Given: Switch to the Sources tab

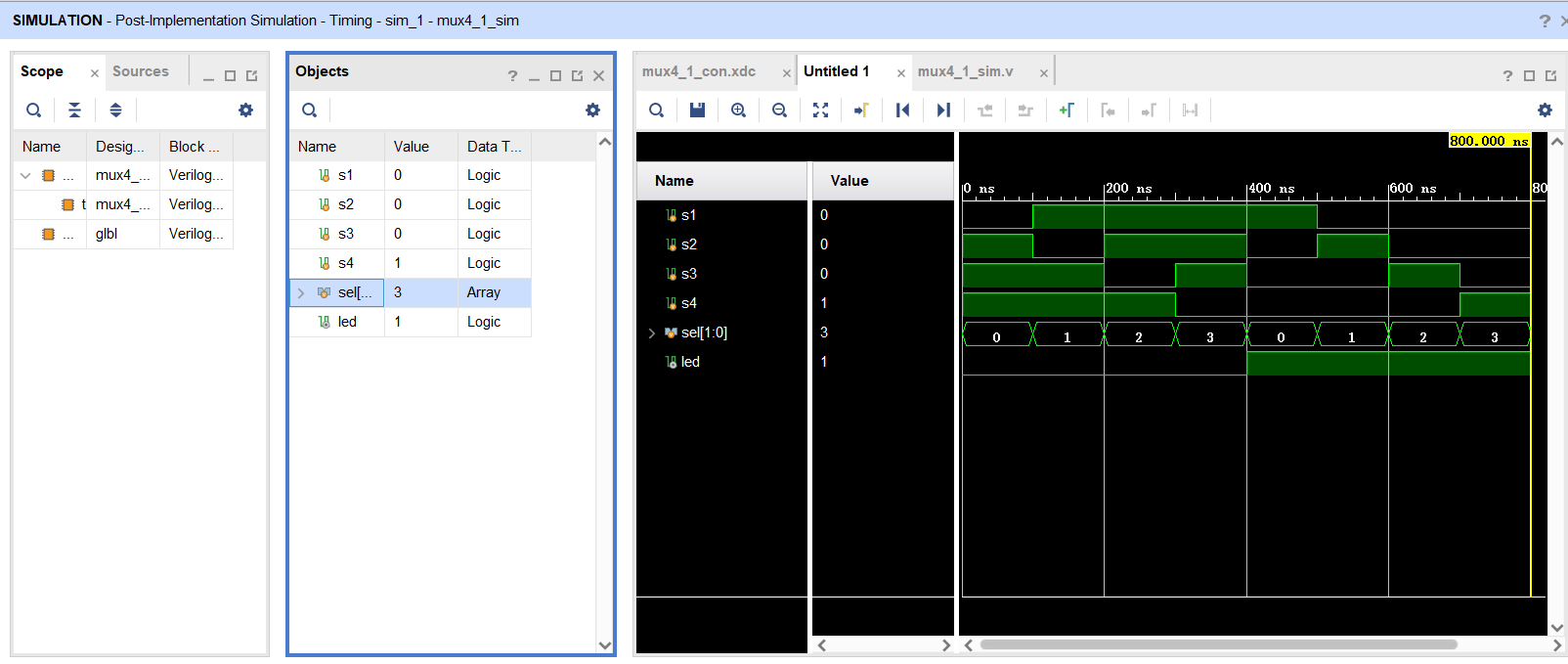Looking at the screenshot, I should click(141, 71).
